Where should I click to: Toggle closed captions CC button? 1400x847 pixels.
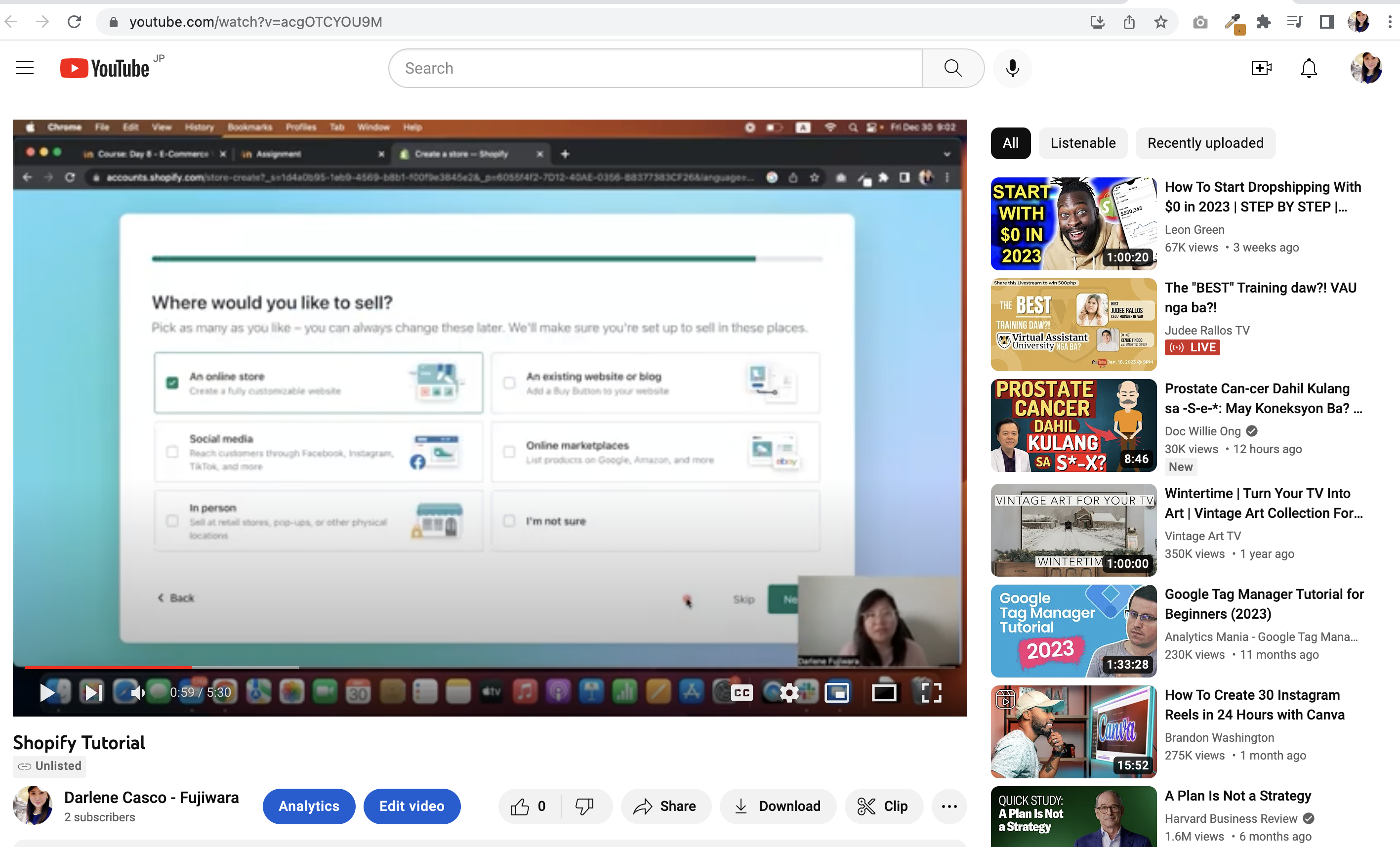tap(741, 692)
